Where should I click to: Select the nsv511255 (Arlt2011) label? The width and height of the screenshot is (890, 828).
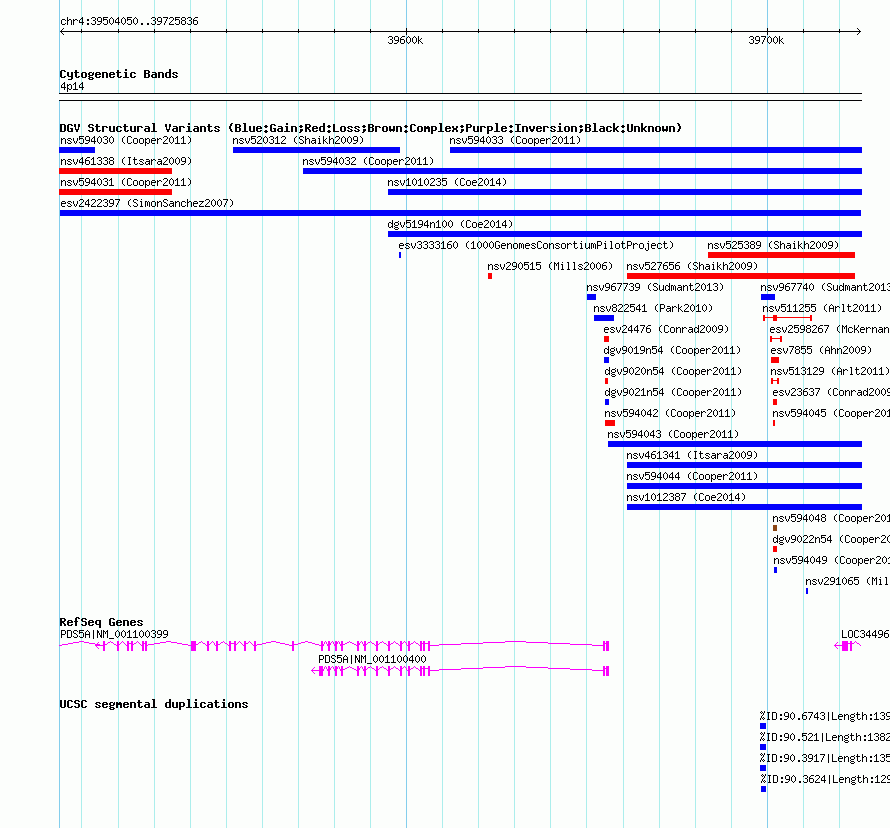822,308
